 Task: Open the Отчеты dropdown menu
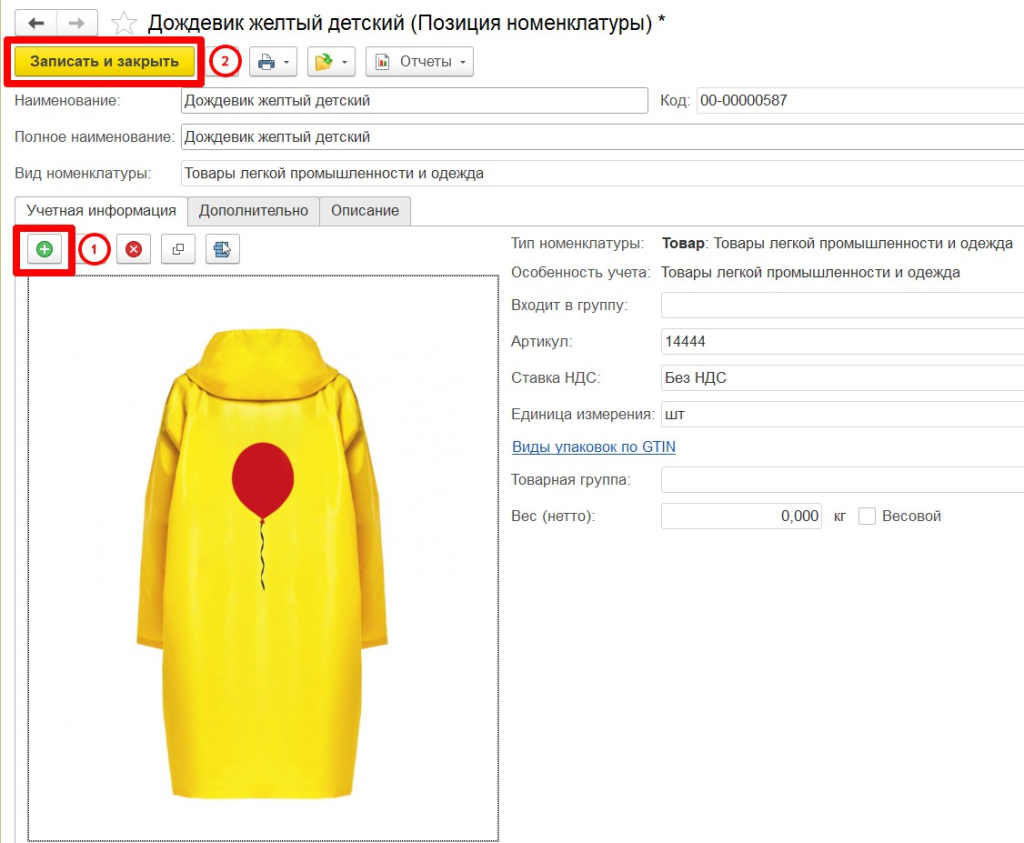point(419,62)
